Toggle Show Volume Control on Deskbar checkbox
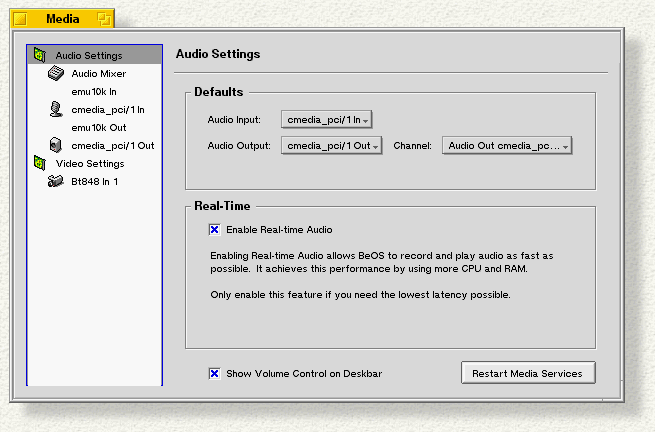This screenshot has width=655, height=432. click(x=214, y=373)
